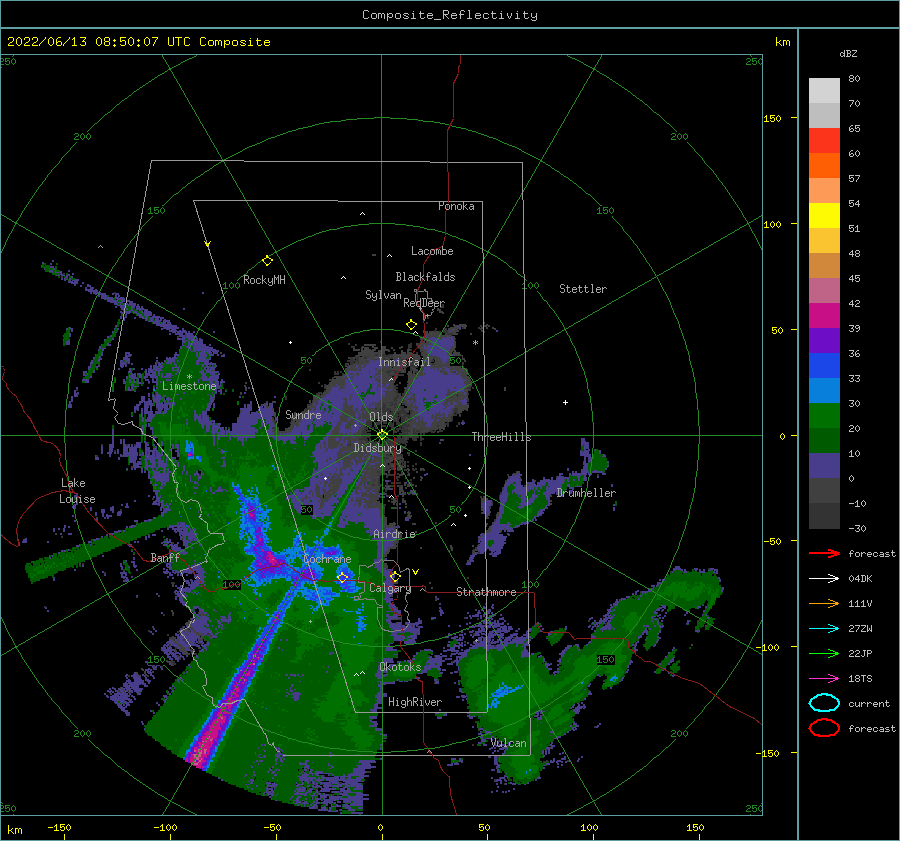Click the Lake Louise label

77,491
